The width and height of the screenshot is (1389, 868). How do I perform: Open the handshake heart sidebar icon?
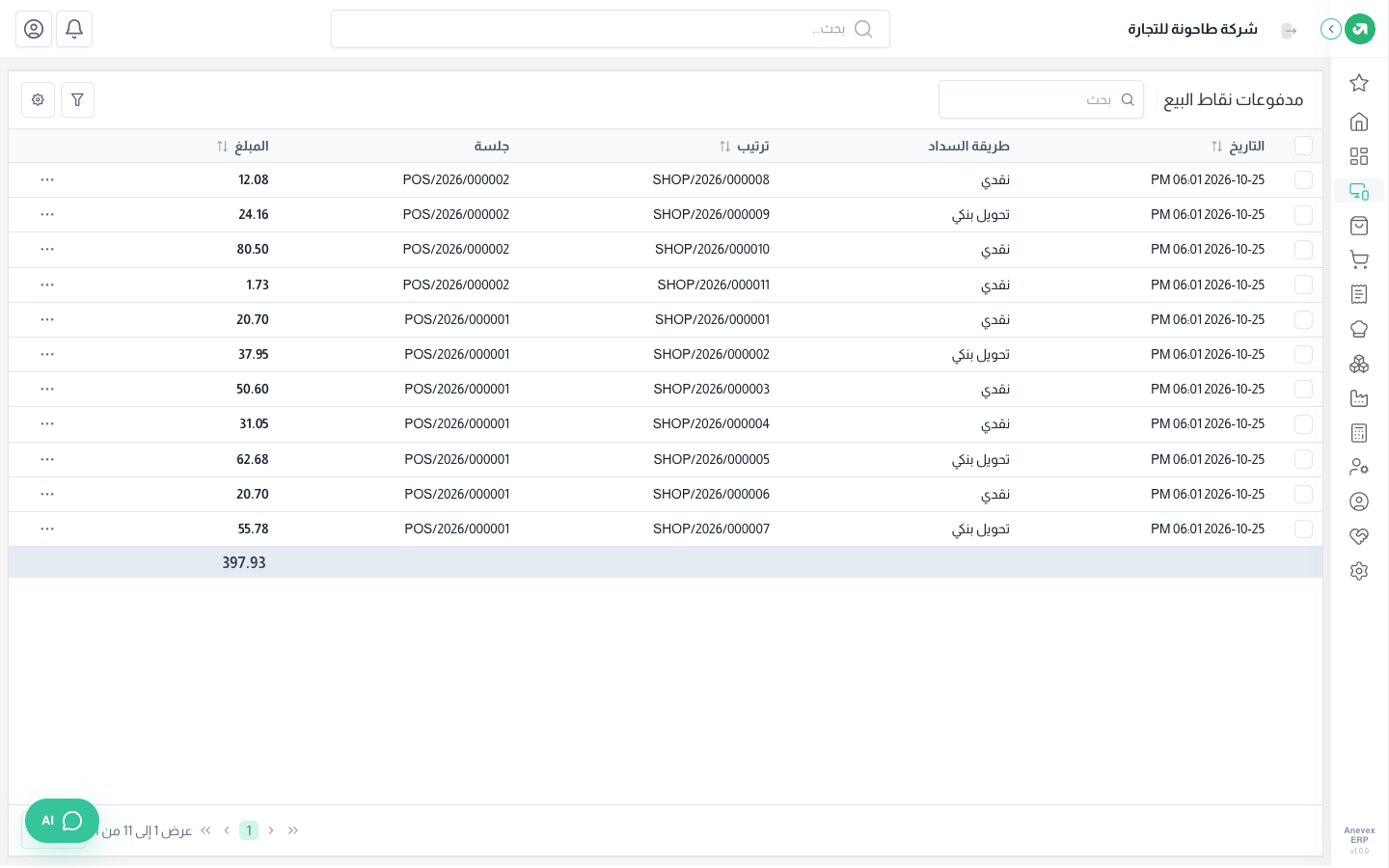[1359, 536]
